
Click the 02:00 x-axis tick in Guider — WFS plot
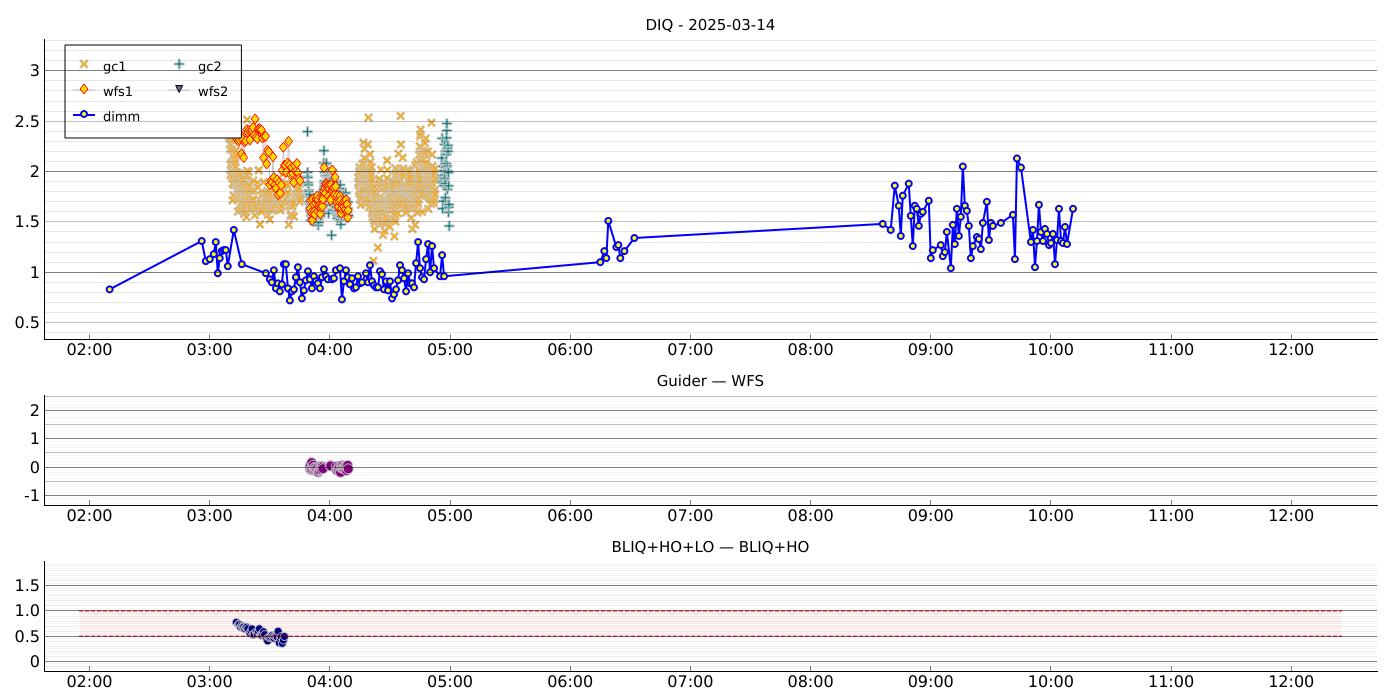(x=89, y=516)
